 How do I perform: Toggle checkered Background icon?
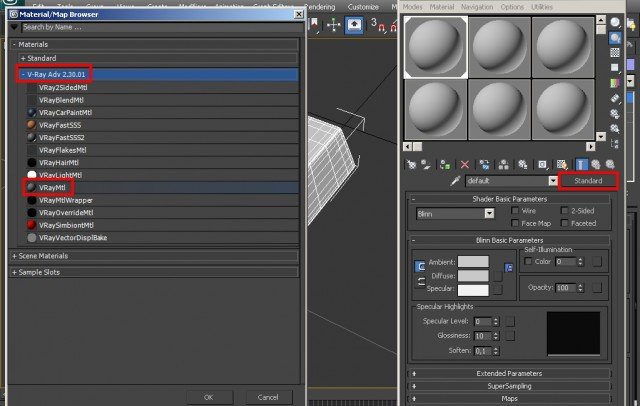tap(615, 53)
